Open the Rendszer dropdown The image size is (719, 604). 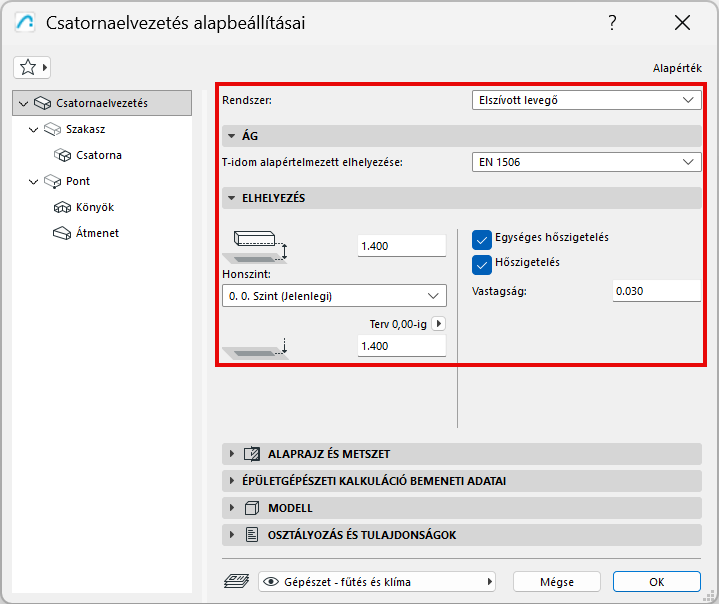tap(586, 100)
